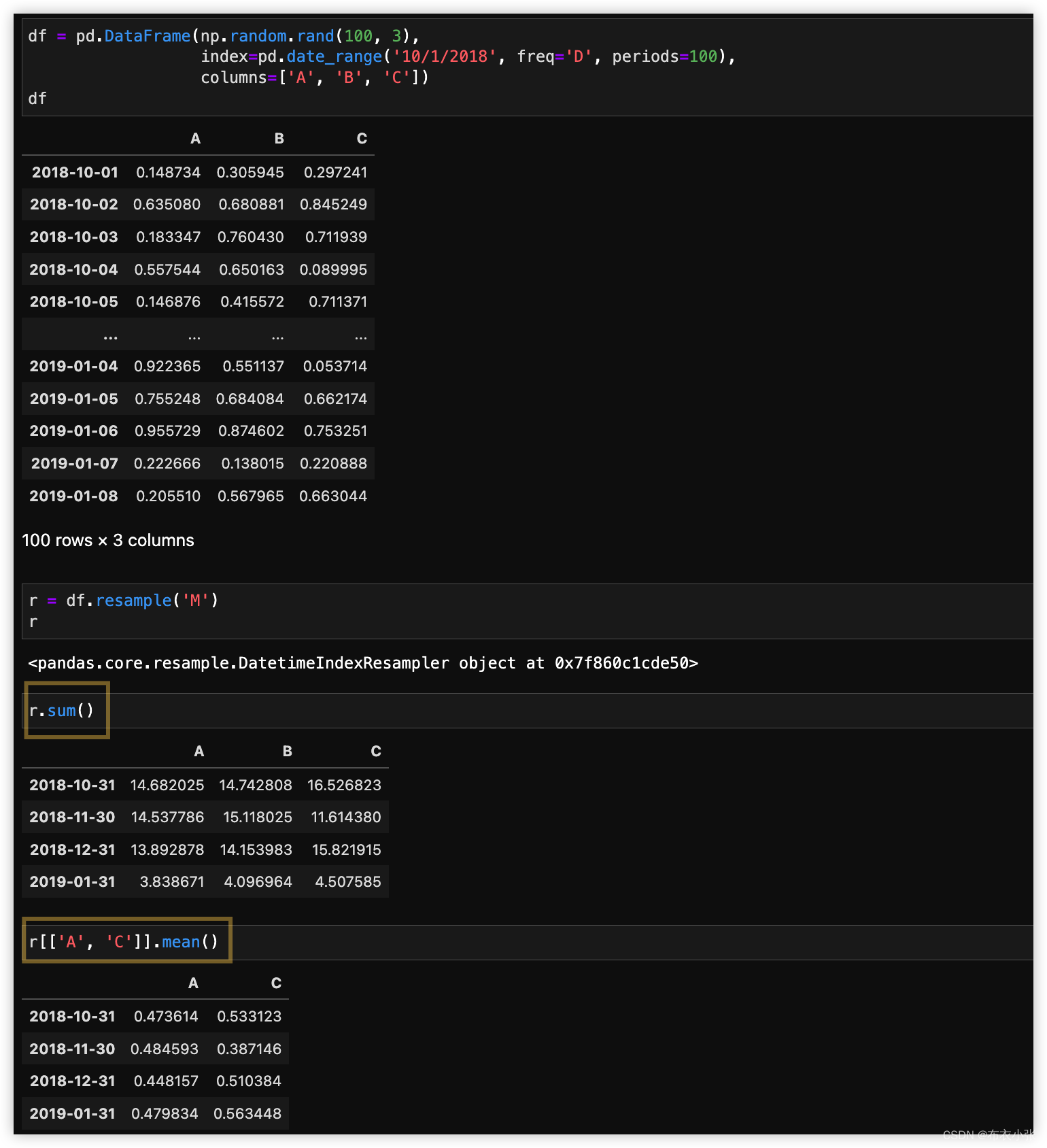Viewport: 1047px width, 1148px height.
Task: Click value 0.557544 in first table
Action: point(167,270)
